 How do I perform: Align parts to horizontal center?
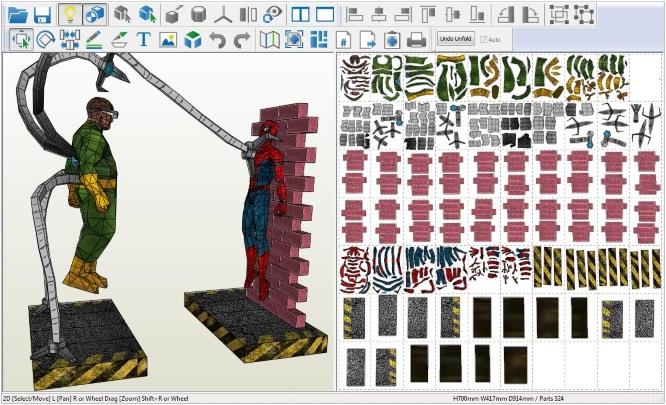click(x=378, y=15)
